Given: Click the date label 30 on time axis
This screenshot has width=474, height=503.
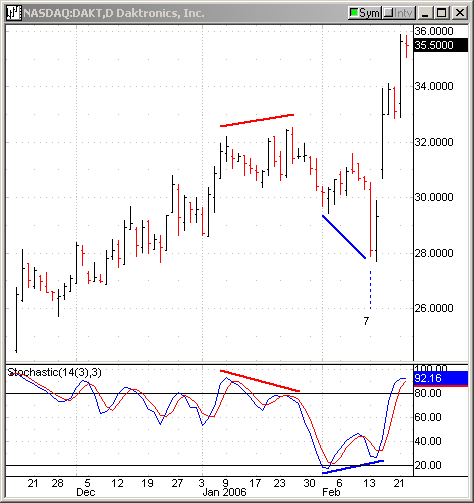Looking at the screenshot, I should tap(309, 483).
